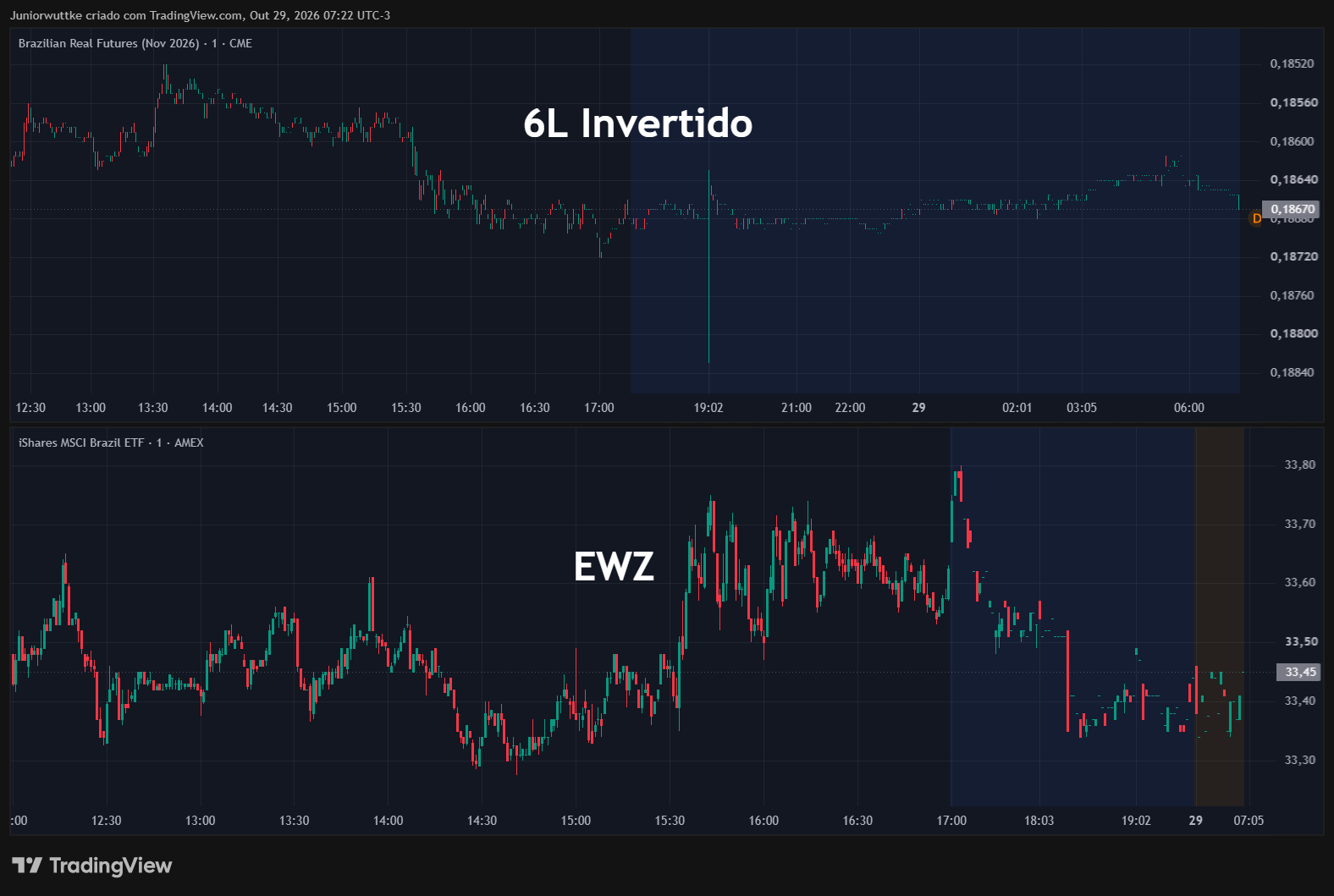
Task: Click the 02:01 time axis label
Action: (1017, 408)
